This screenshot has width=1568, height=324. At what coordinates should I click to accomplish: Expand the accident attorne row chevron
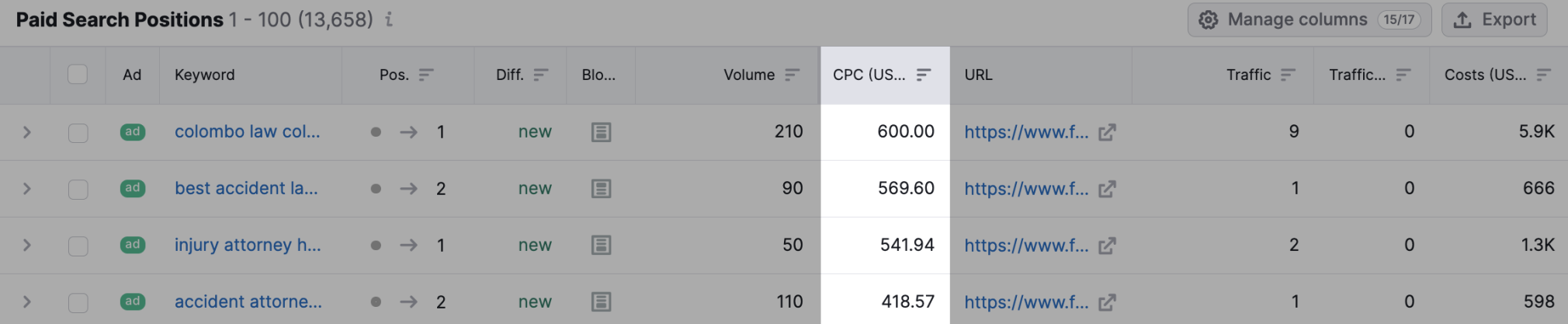pos(26,302)
